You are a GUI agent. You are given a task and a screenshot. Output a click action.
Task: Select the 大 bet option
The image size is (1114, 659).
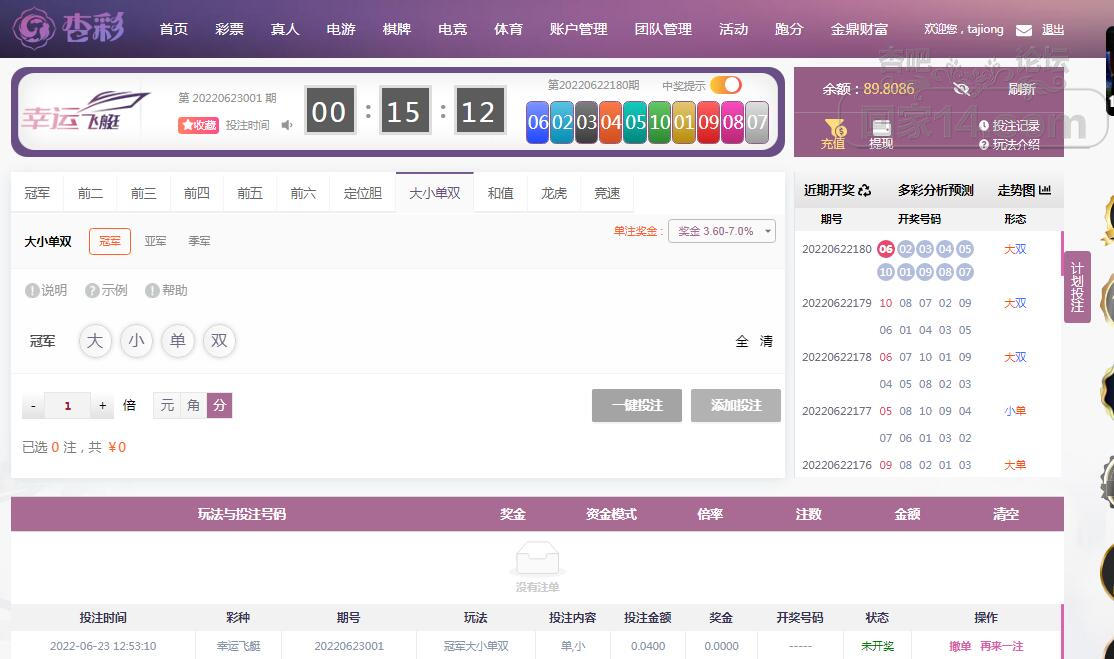(x=94, y=341)
